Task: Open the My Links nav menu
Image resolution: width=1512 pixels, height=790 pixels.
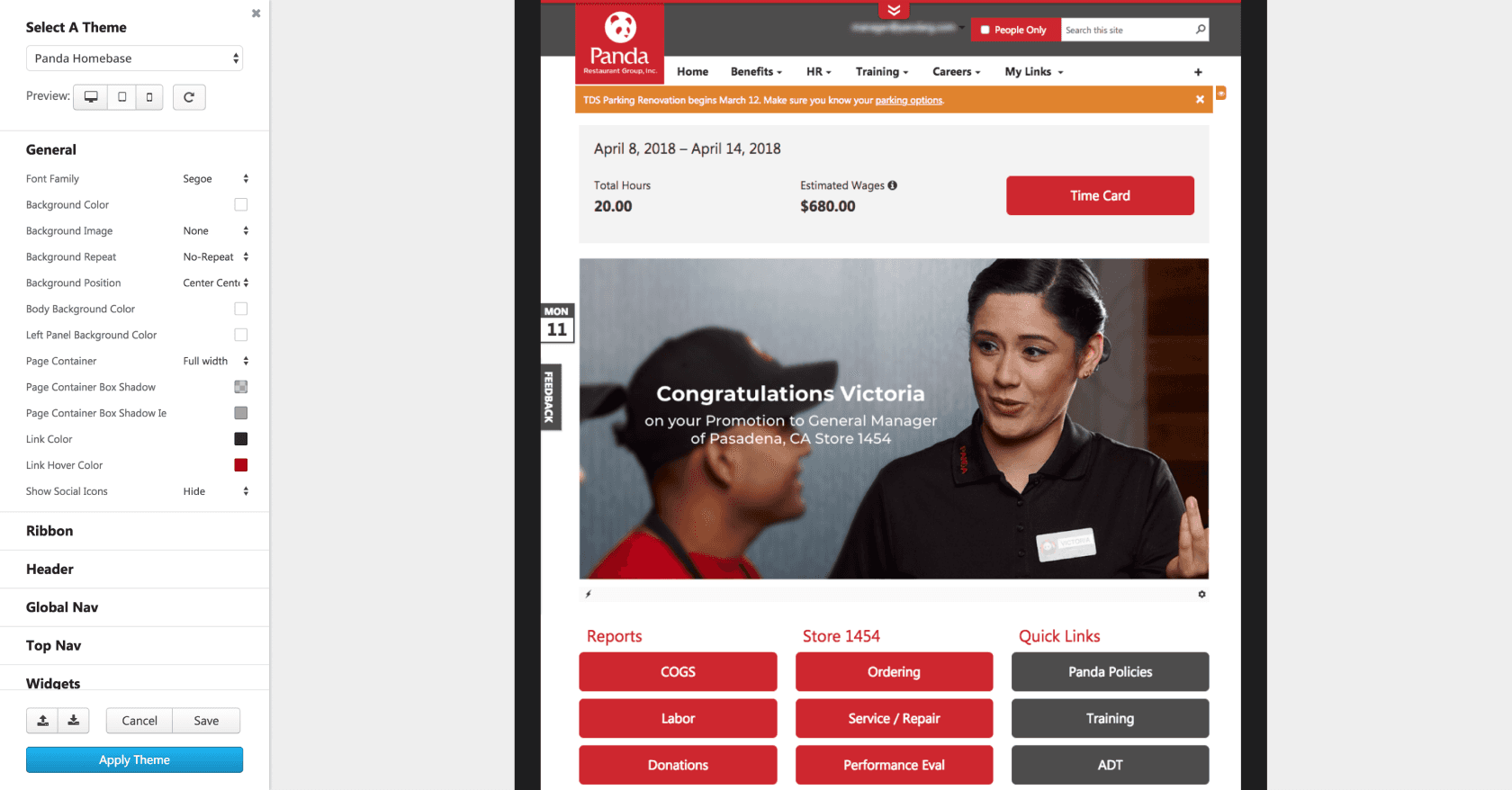Action: coord(1034,72)
